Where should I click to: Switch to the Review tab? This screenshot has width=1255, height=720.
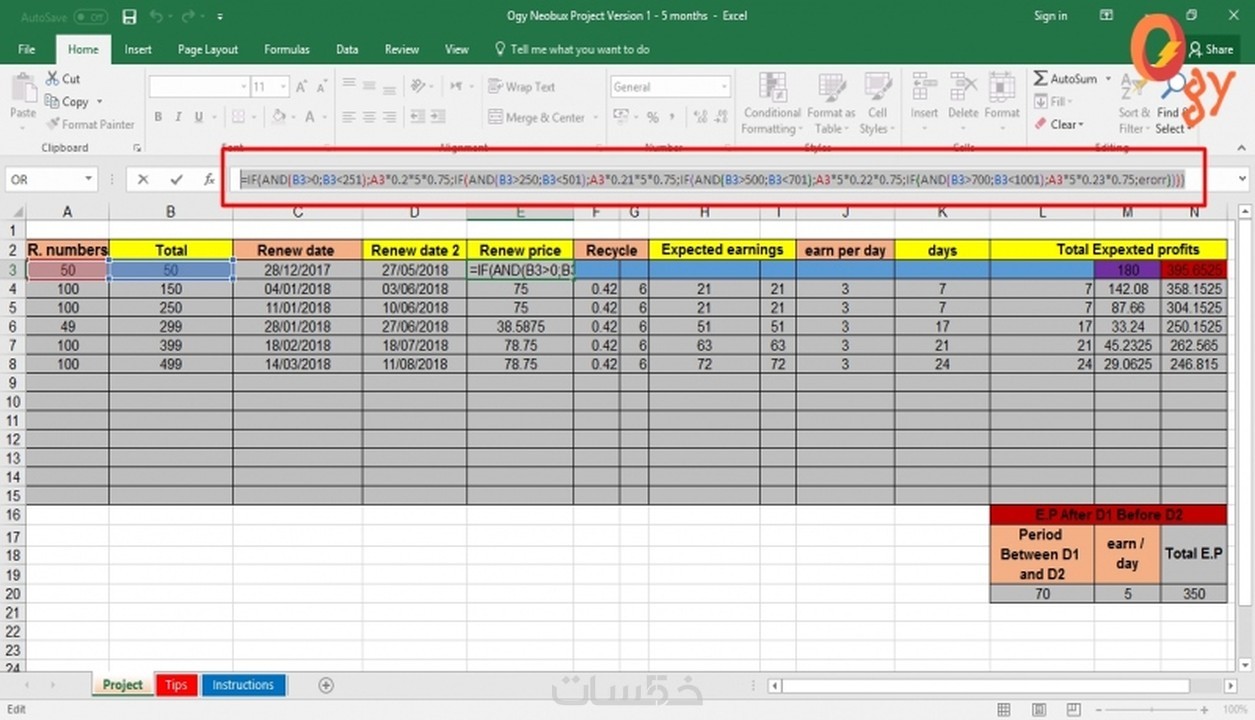402,49
